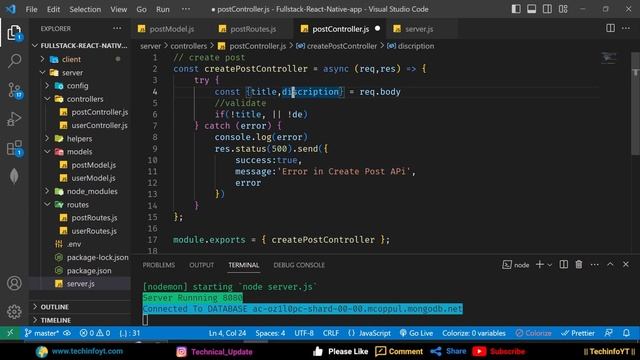
Task: Click the editor minimap thumbnail
Action: (609, 58)
